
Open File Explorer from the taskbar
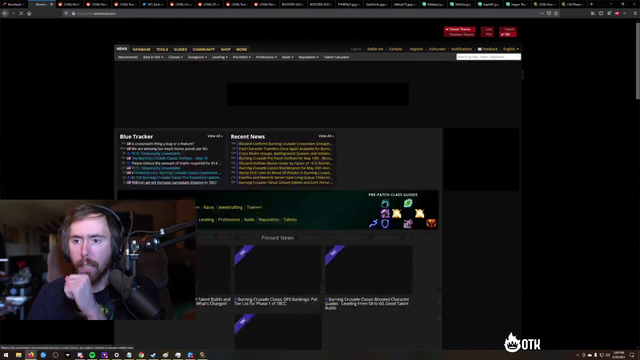click(x=18, y=355)
